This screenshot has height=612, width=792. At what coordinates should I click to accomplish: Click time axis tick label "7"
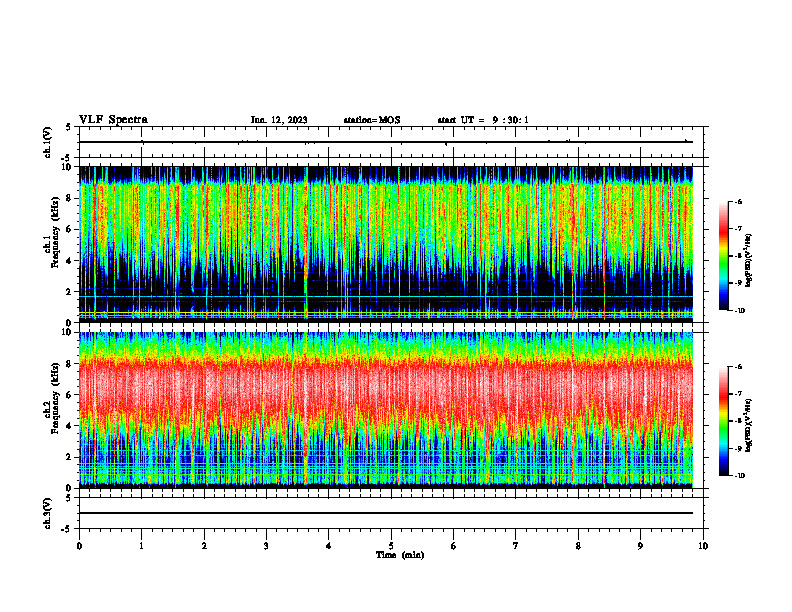point(516,546)
